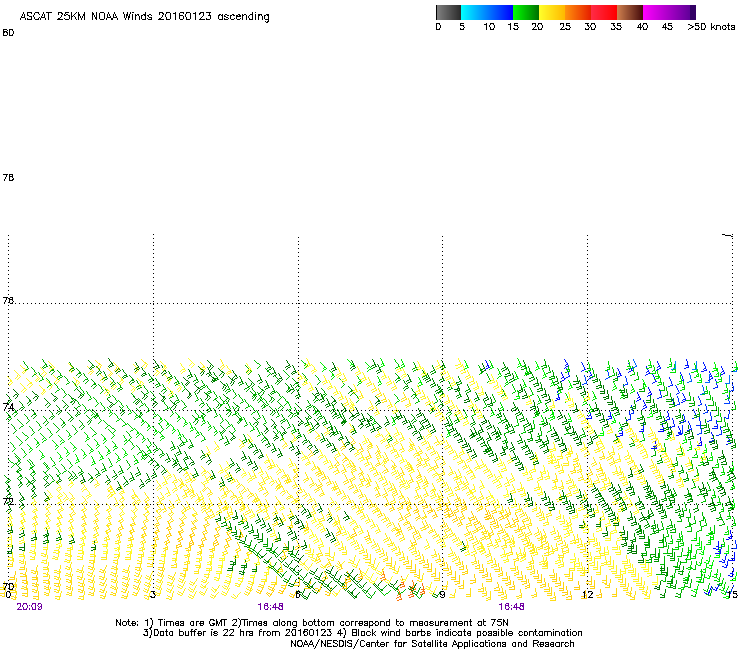Click the cyan-to-blue 5-15 knots segment
Screen dimensions: 740x650
click(x=487, y=12)
